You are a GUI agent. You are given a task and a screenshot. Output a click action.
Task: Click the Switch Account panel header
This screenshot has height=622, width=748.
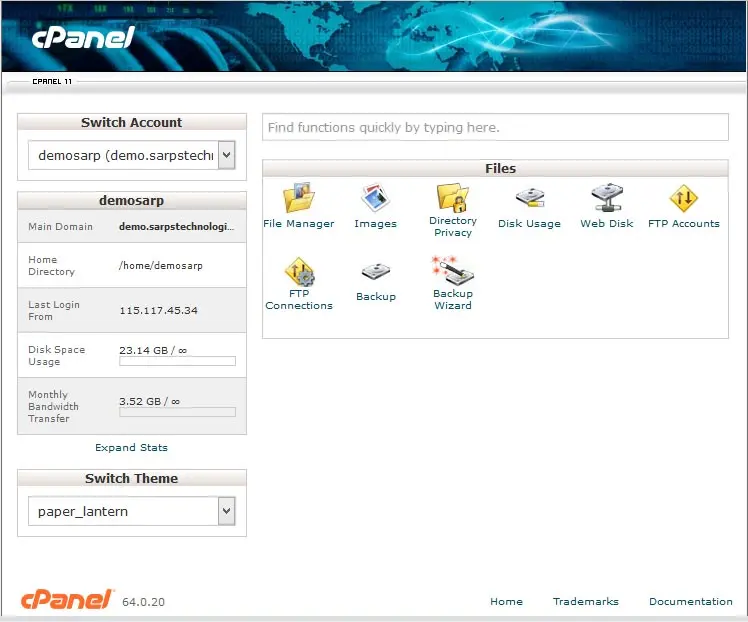132,122
